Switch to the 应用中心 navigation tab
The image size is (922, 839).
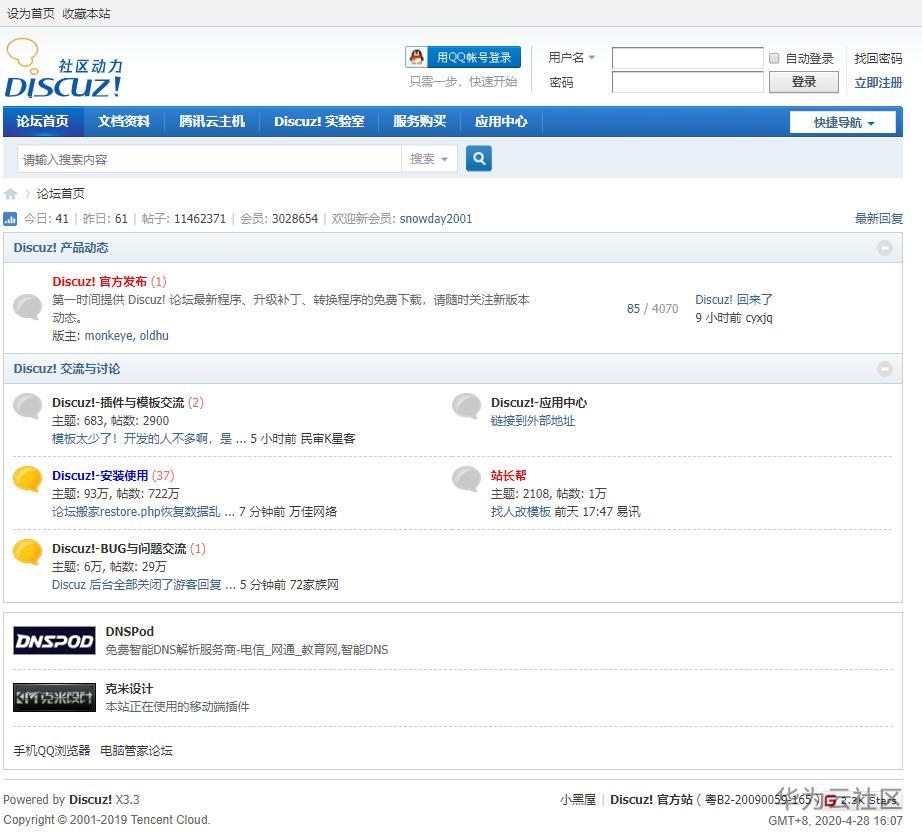pos(501,121)
